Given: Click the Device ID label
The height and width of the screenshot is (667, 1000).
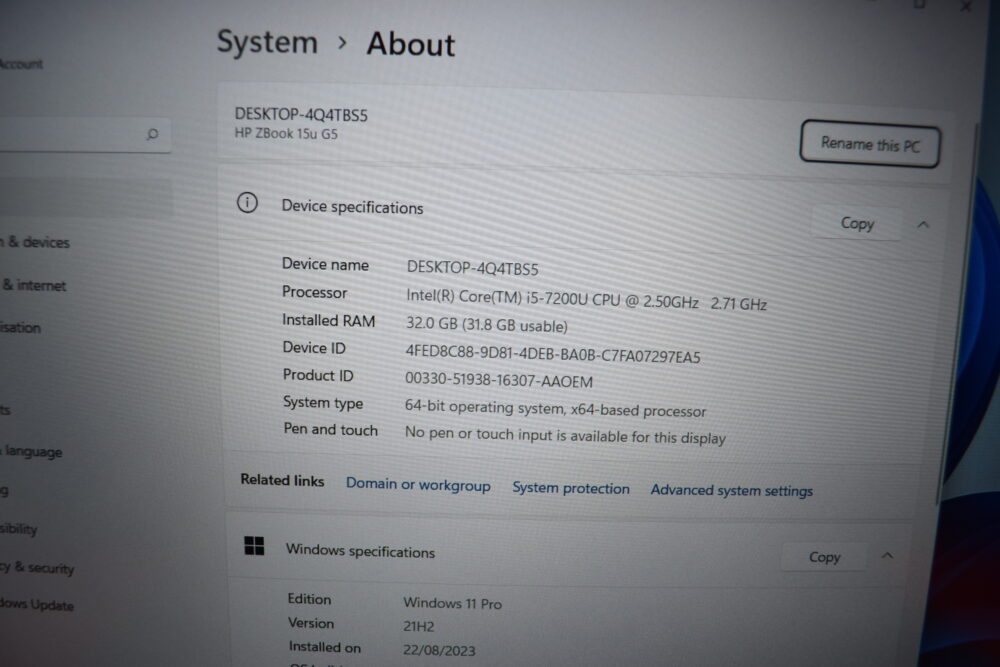Looking at the screenshot, I should click(x=314, y=348).
